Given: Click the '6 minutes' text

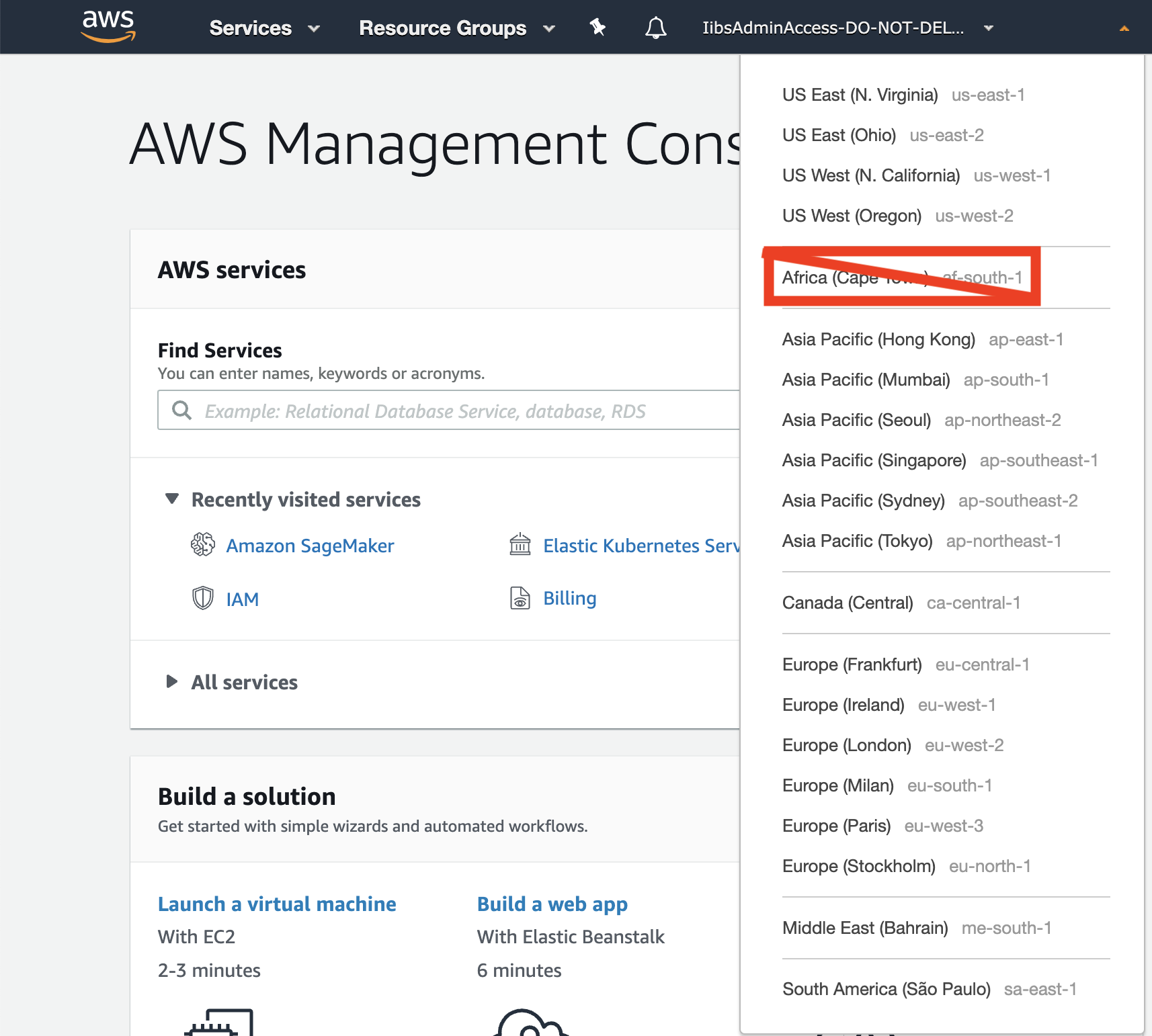Looking at the screenshot, I should [x=519, y=970].
